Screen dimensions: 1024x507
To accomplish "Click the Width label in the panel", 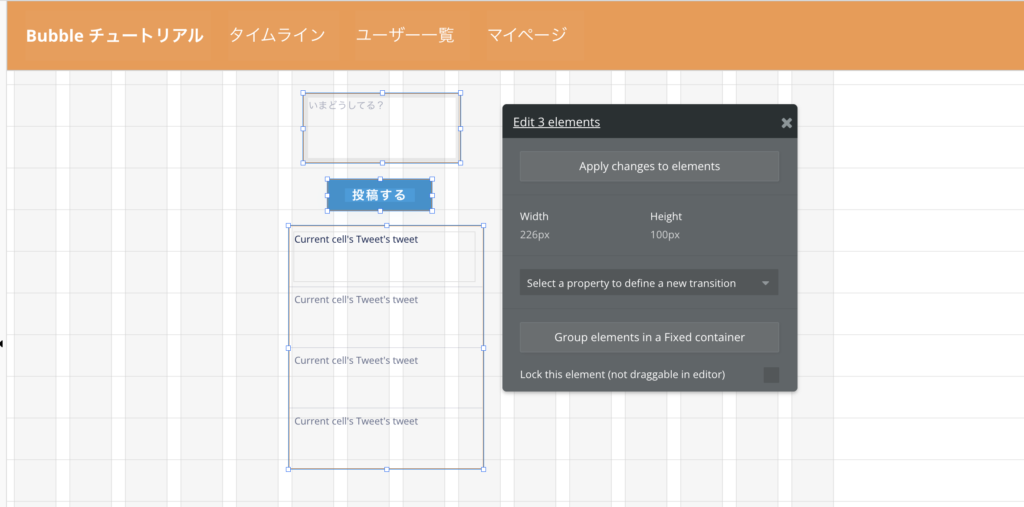I will coord(534,216).
